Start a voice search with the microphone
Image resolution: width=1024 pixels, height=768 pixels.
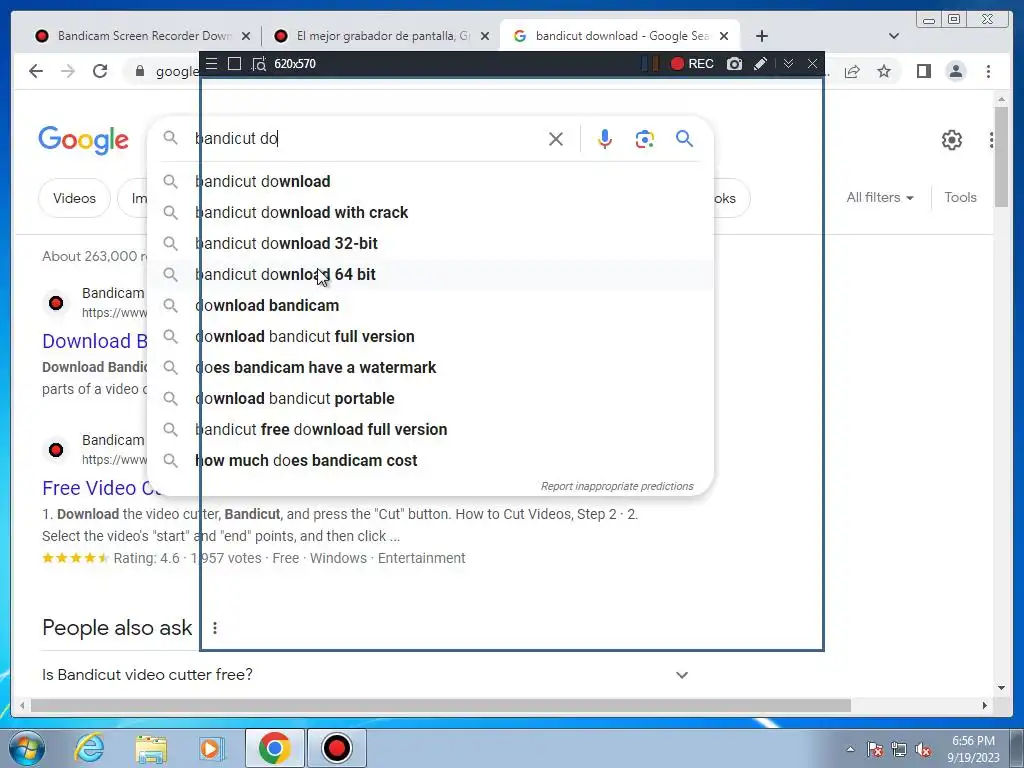click(605, 138)
